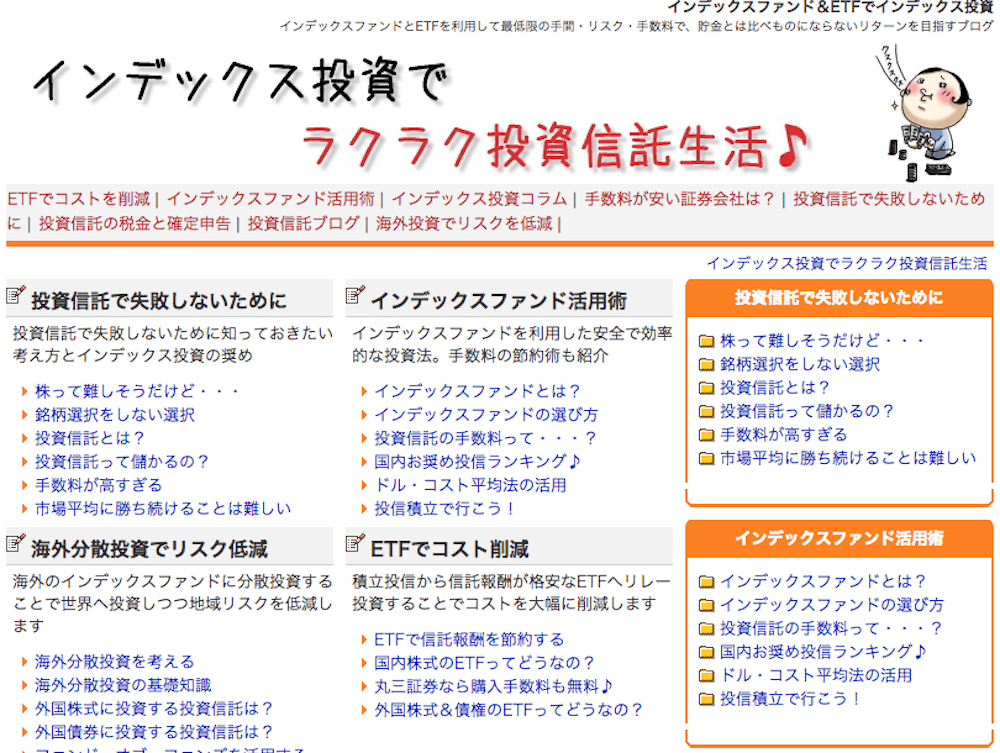Screen dimensions: 1000x753
Task: Click the folder icon next to 手数料が高すぎる
Action: point(707,435)
